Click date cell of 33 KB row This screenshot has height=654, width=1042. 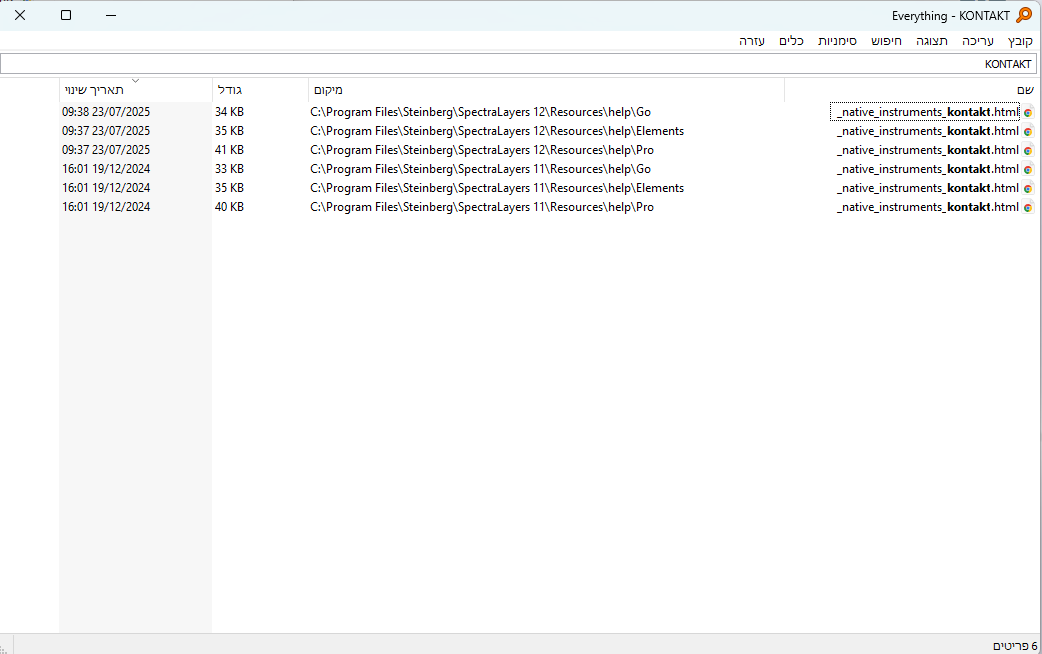click(106, 169)
